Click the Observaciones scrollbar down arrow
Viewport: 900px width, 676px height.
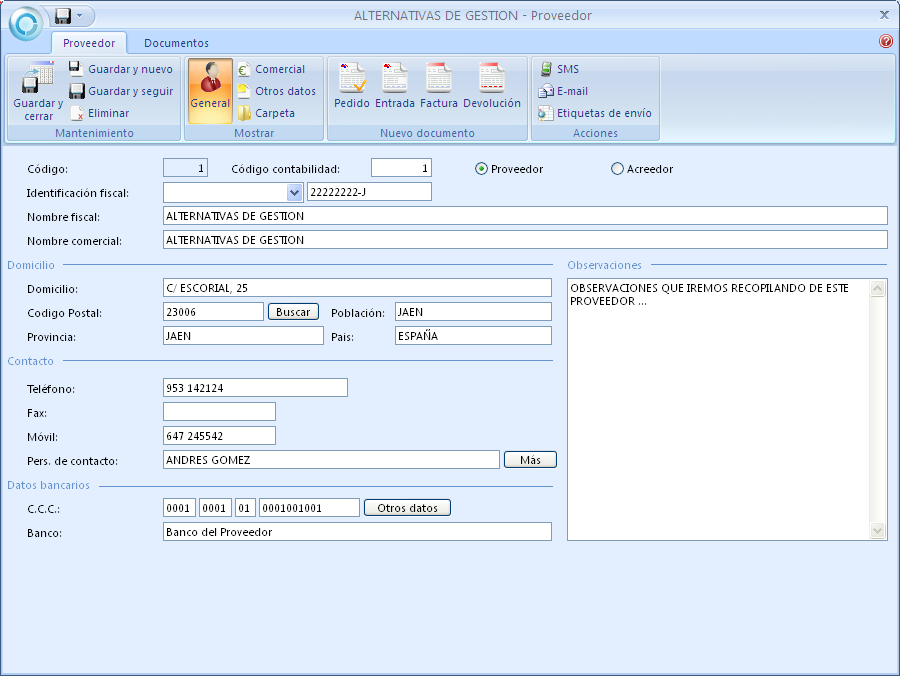878,531
